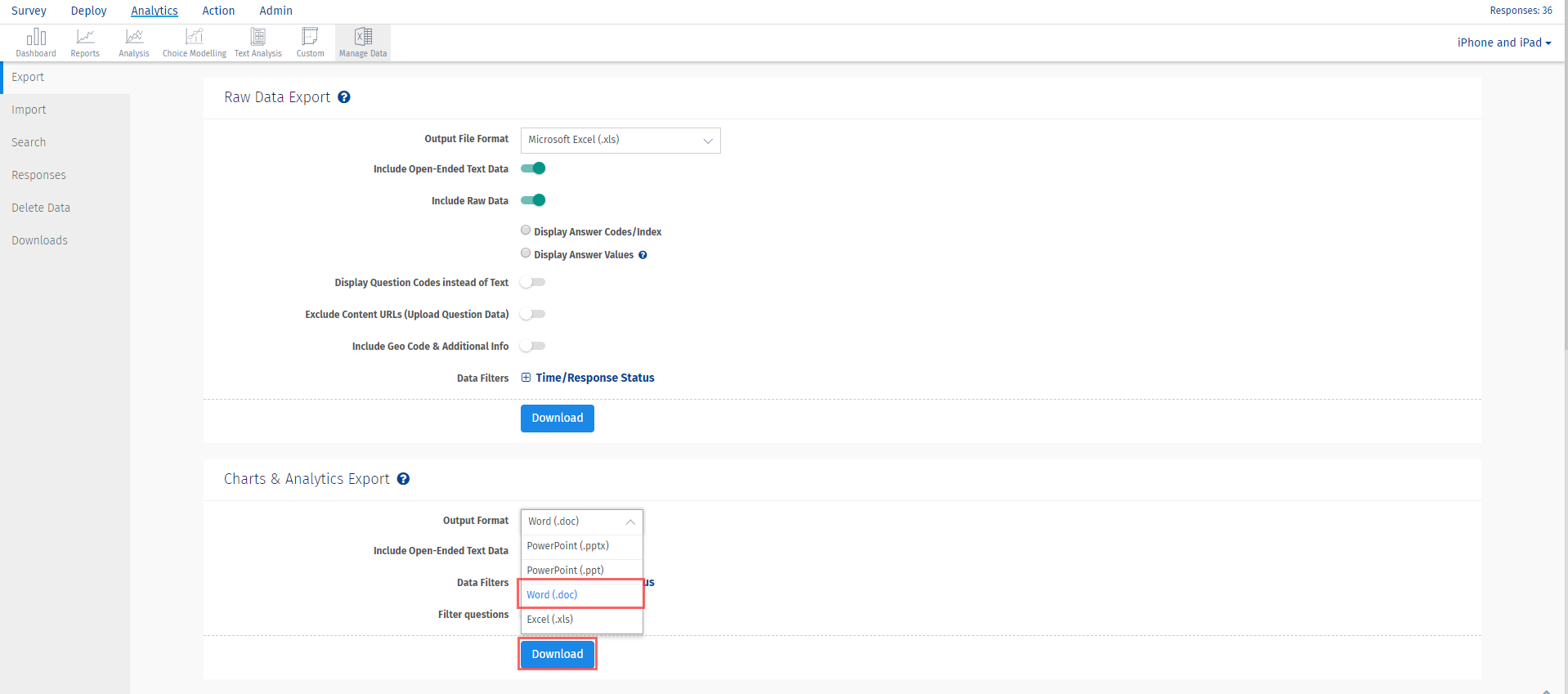Open the Custom icon
The image size is (1568, 694).
[x=311, y=43]
